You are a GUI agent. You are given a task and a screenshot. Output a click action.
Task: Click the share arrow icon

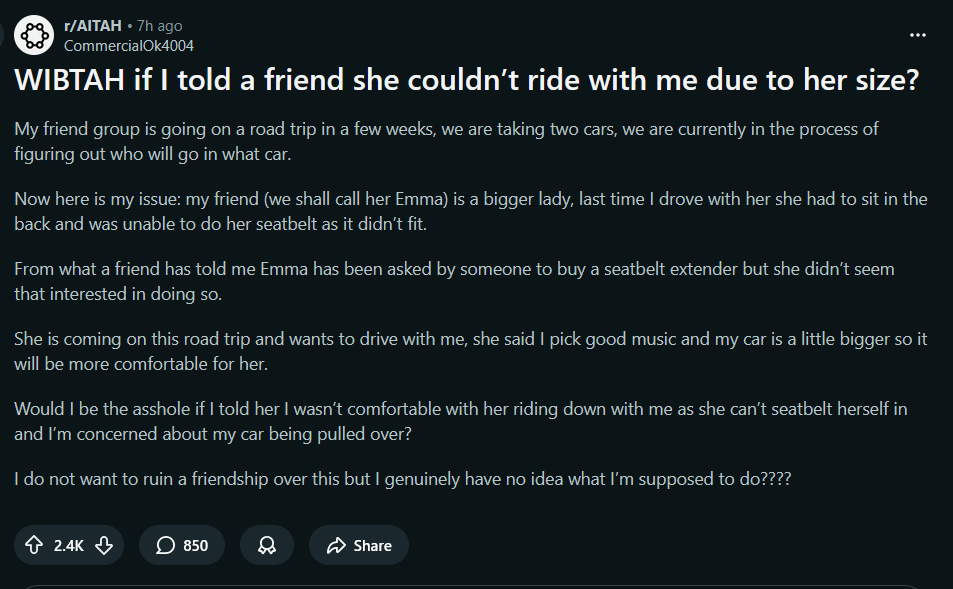pos(336,545)
